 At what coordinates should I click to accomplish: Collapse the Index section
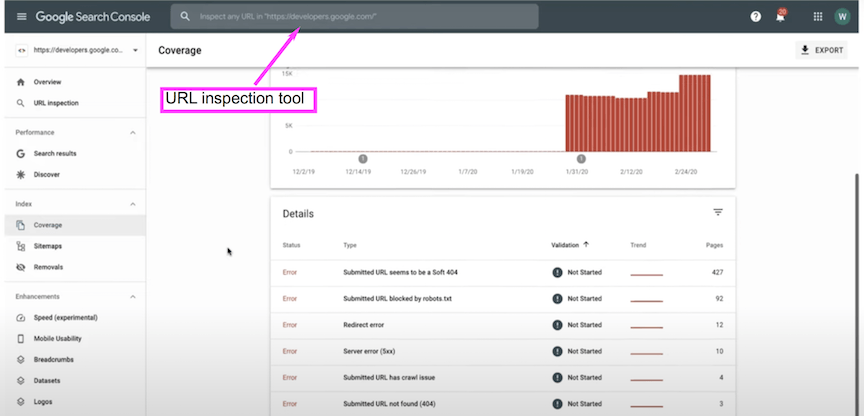tap(133, 204)
